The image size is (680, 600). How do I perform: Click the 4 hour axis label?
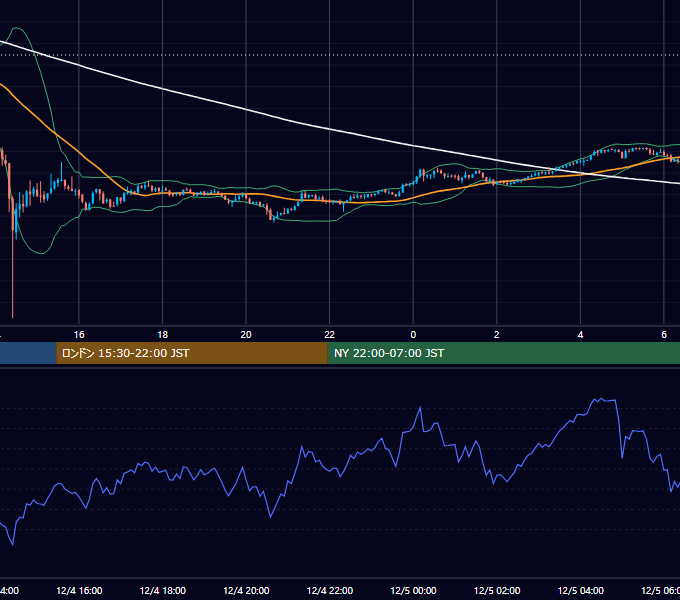[580, 335]
